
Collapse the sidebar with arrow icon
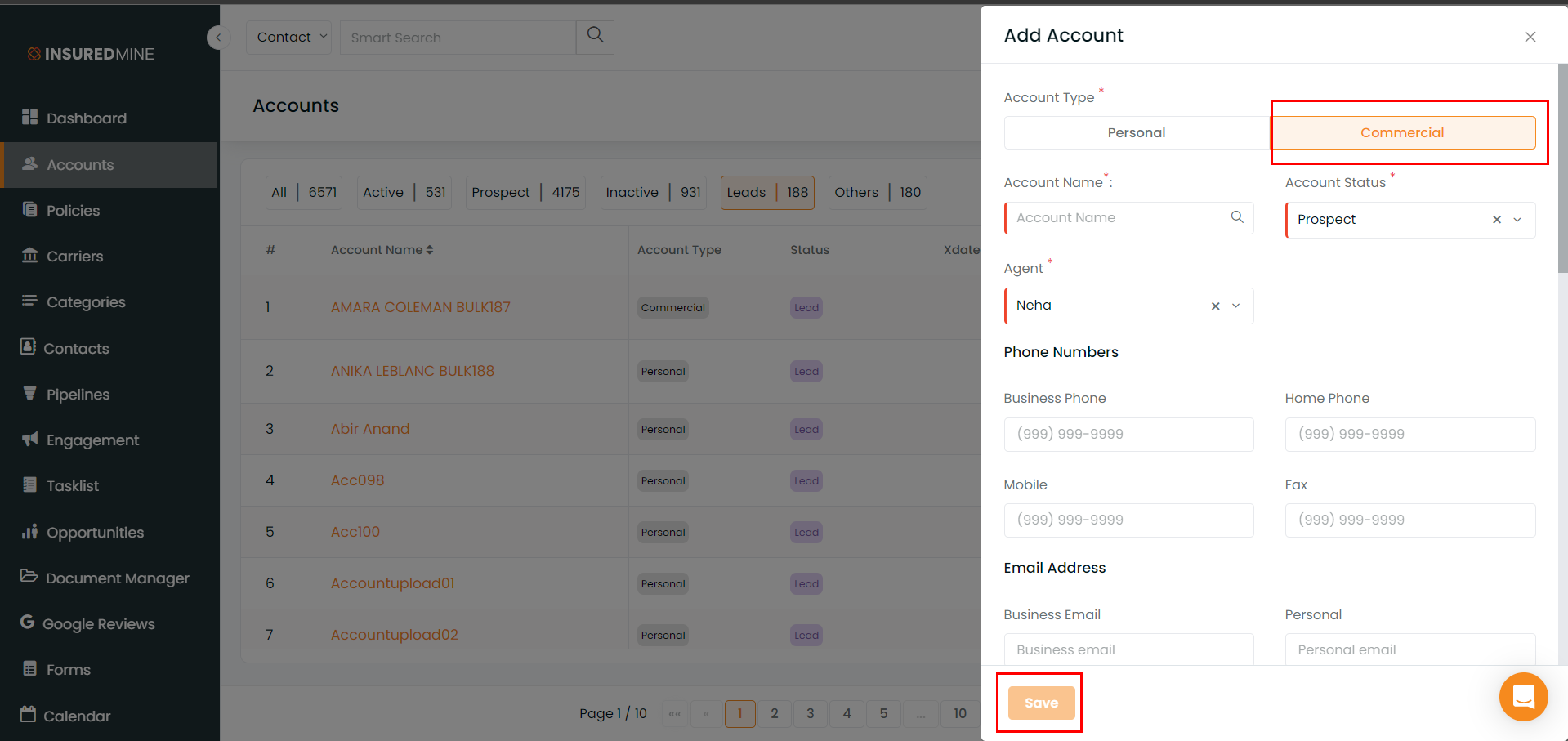pos(218,38)
